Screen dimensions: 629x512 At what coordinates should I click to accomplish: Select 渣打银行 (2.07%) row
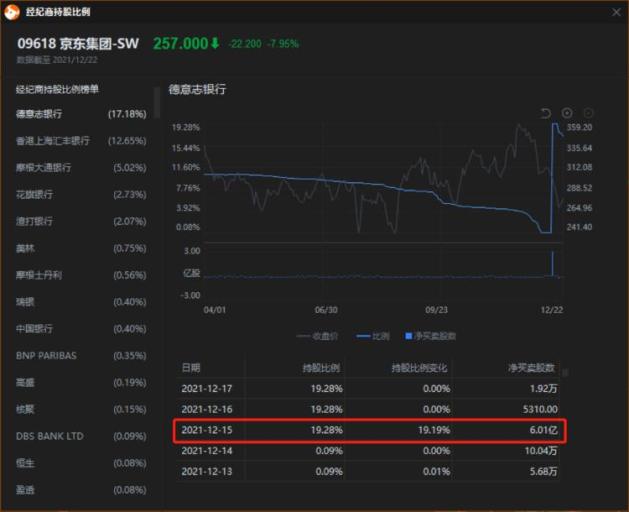81,221
